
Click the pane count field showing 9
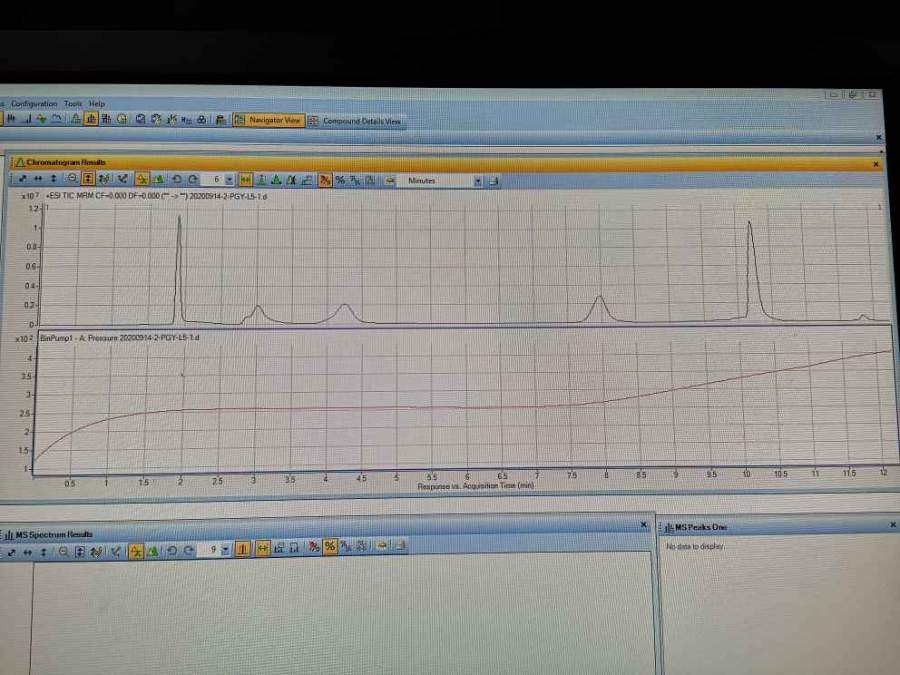tap(208, 550)
